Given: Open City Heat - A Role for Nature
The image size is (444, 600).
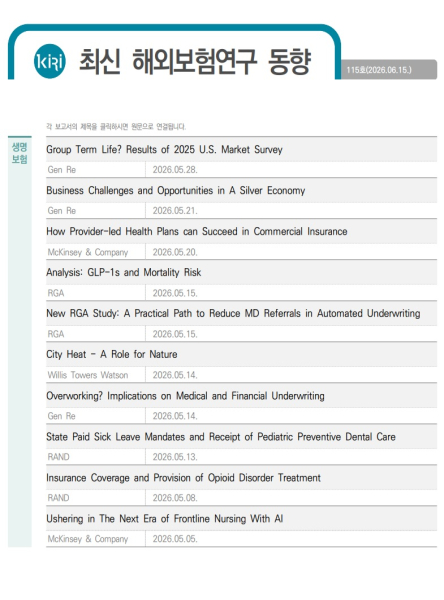Looking at the screenshot, I should click(x=112, y=354).
